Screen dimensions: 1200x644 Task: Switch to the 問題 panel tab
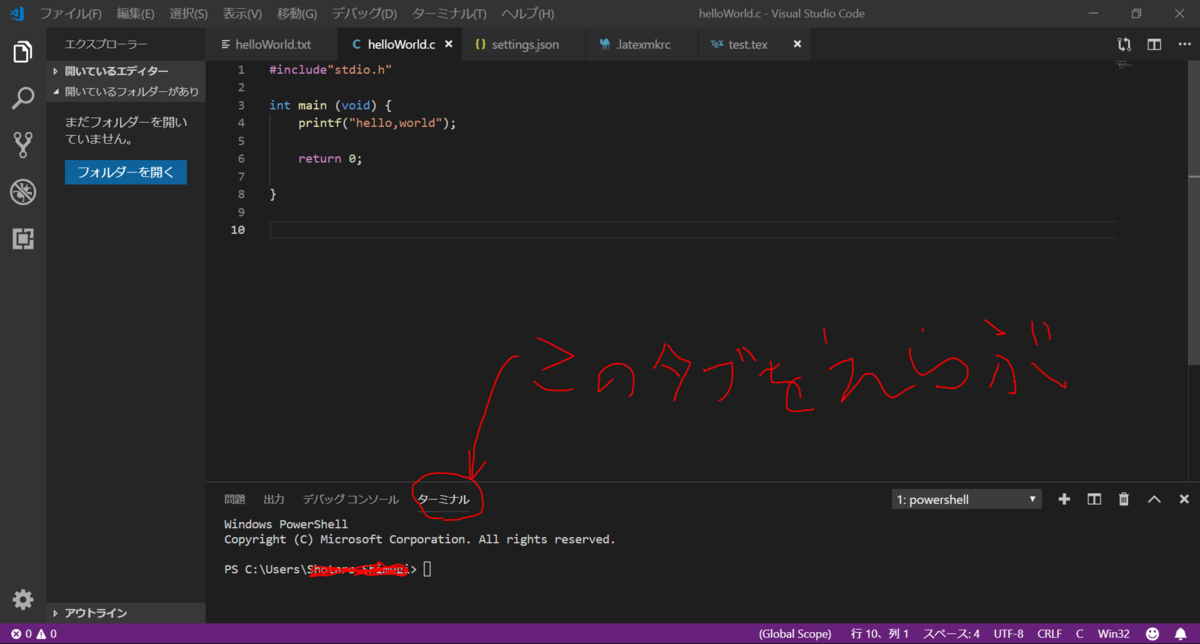(234, 499)
